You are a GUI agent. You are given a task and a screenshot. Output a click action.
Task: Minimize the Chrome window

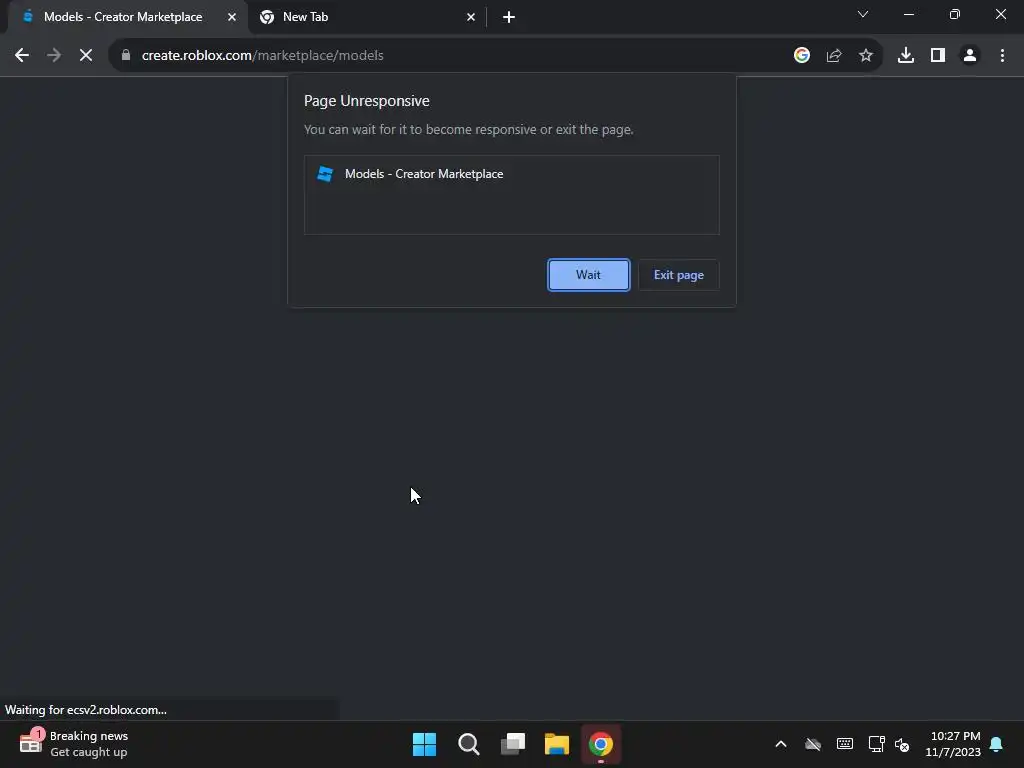[908, 14]
